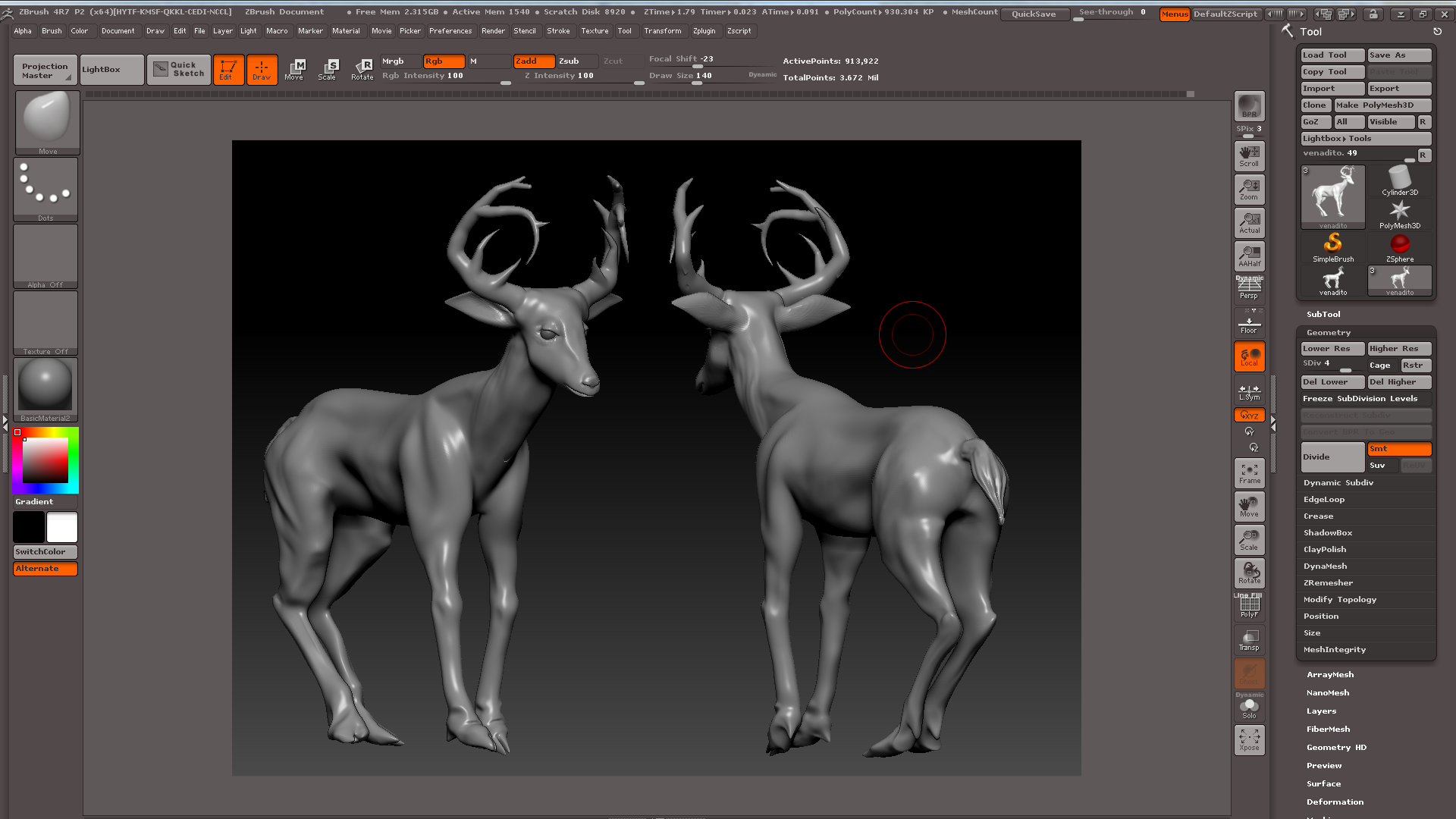The height and width of the screenshot is (819, 1456).
Task: Click the Xpose icon
Action: point(1249,740)
